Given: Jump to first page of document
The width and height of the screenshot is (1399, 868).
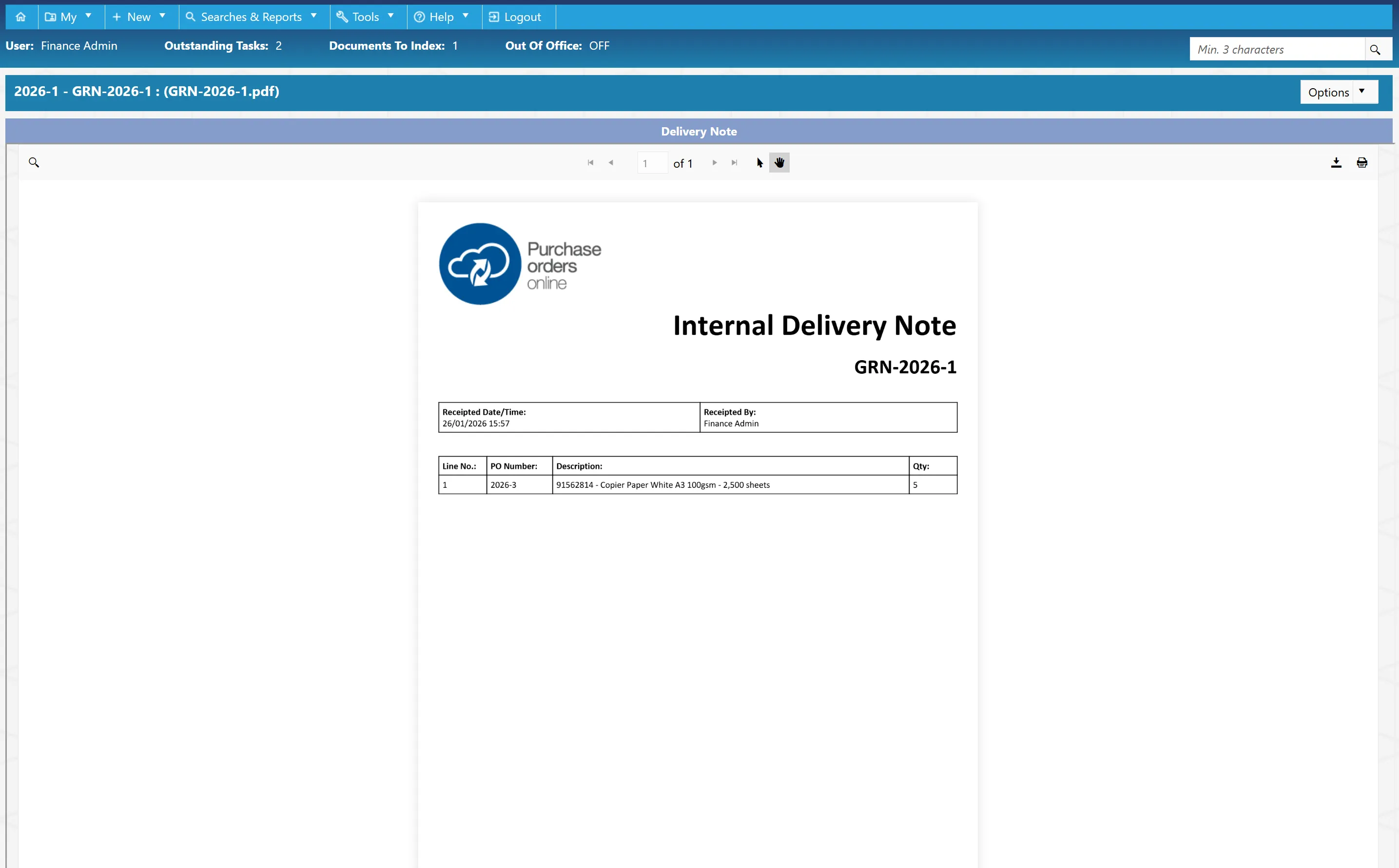Looking at the screenshot, I should (590, 162).
